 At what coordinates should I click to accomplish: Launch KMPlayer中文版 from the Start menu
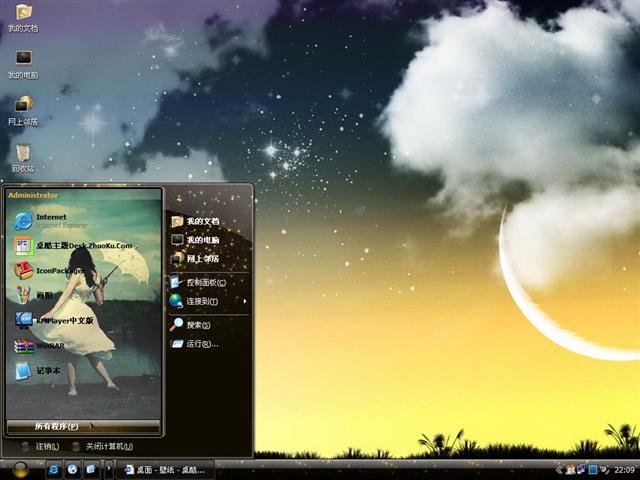[x=60, y=321]
